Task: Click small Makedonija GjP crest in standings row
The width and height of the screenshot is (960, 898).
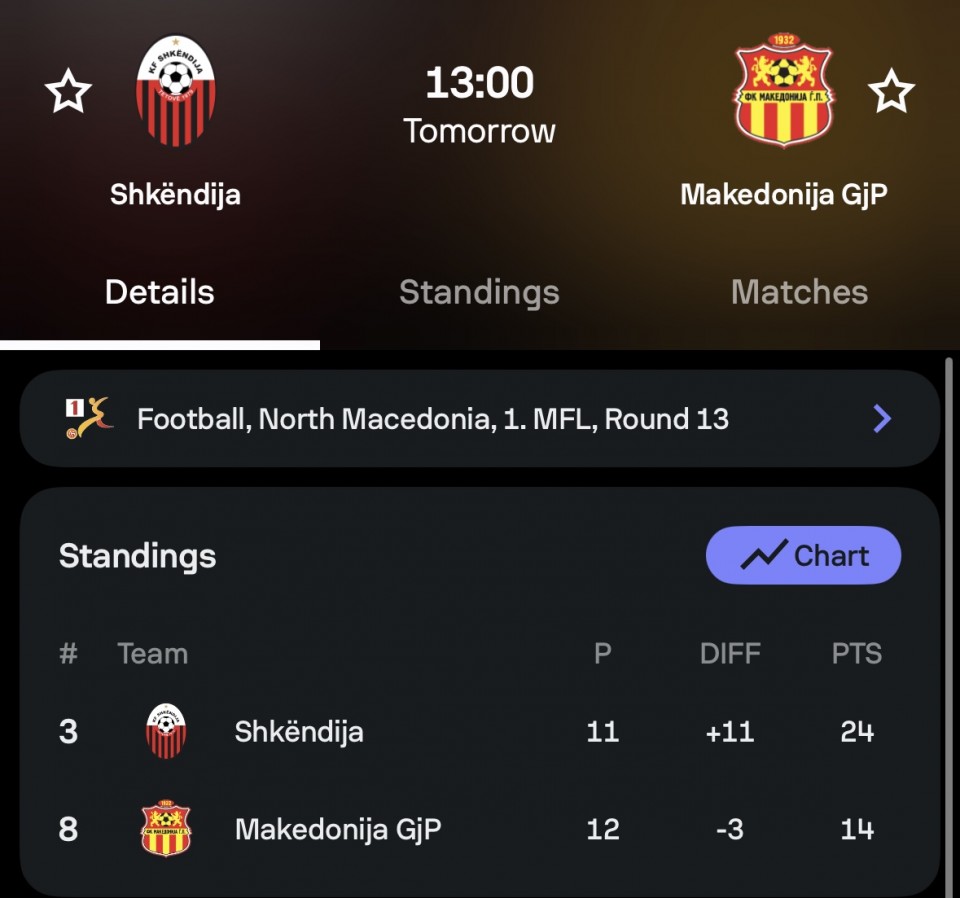Action: 166,829
